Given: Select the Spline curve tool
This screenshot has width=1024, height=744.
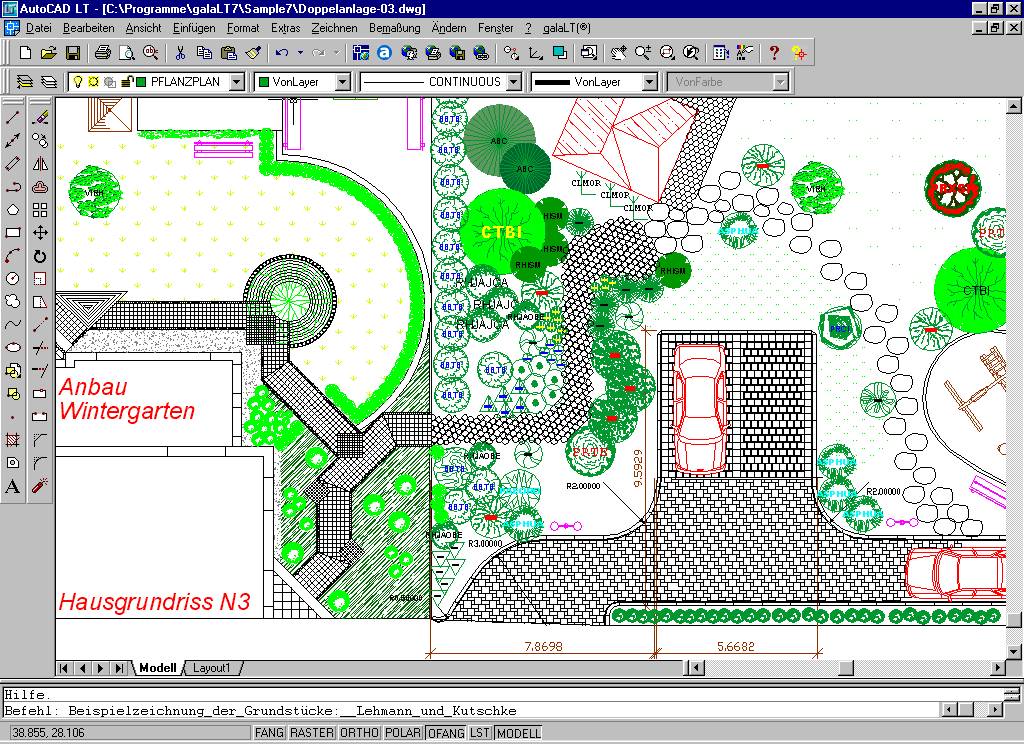Looking at the screenshot, I should (12, 325).
